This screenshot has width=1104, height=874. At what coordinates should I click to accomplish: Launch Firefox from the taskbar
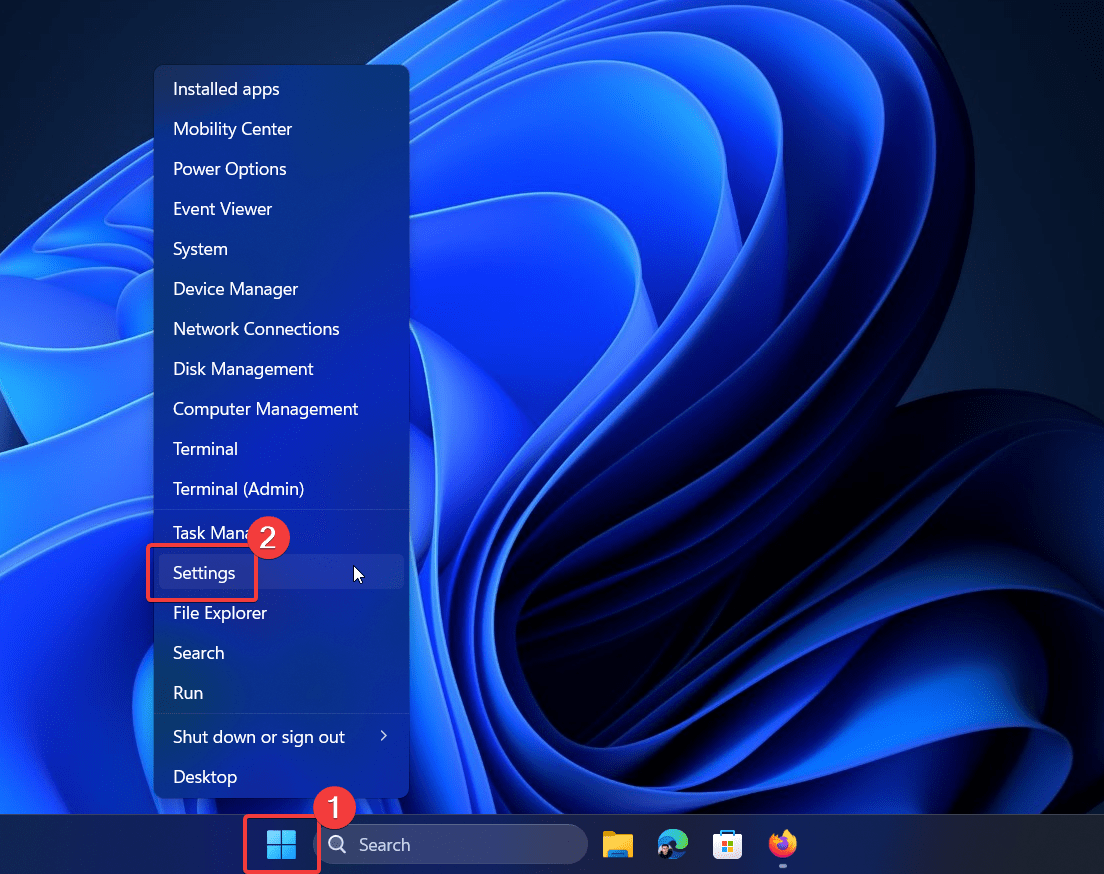[782, 845]
